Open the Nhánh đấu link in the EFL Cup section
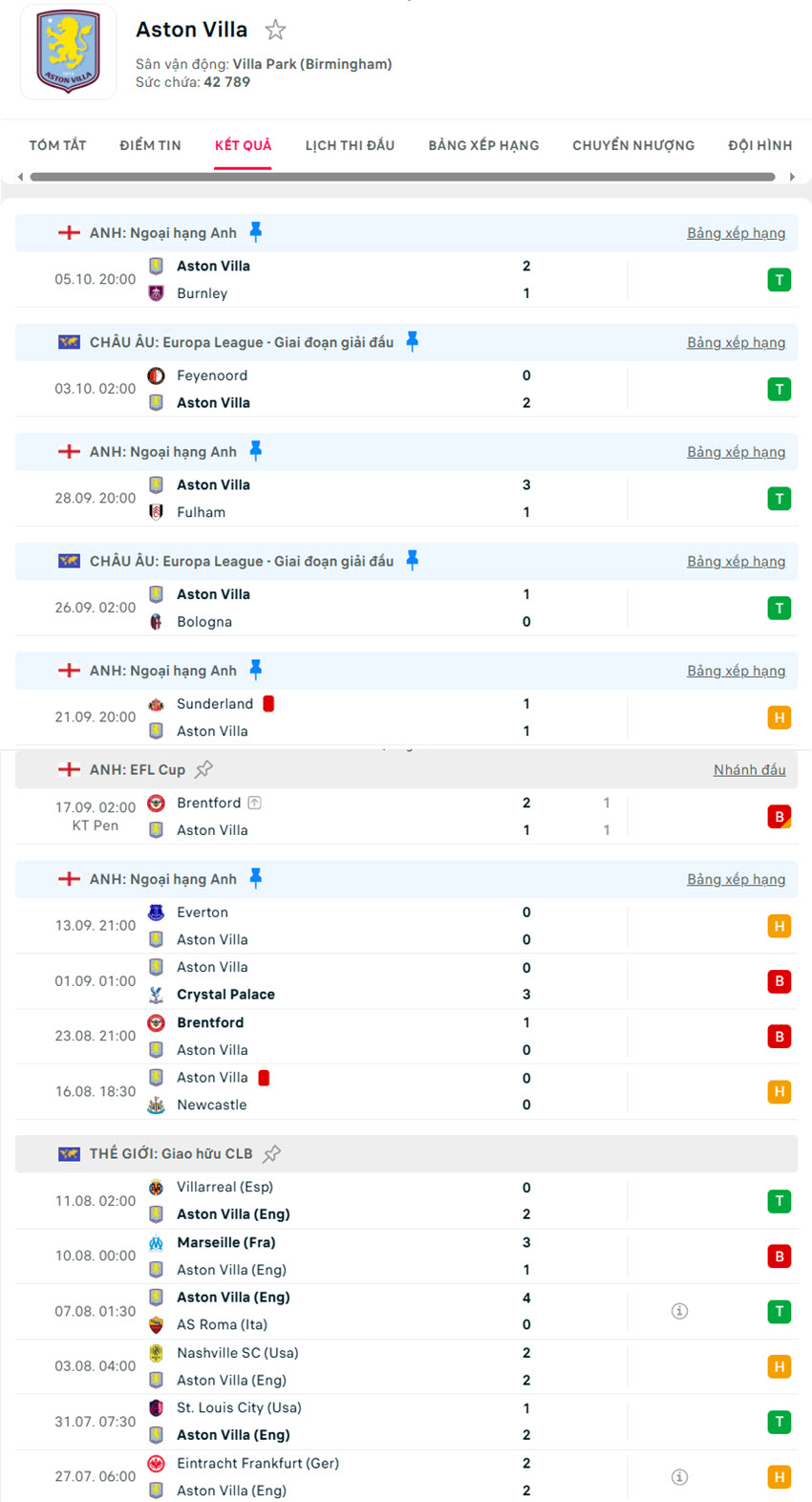The image size is (812, 1502). (x=750, y=769)
